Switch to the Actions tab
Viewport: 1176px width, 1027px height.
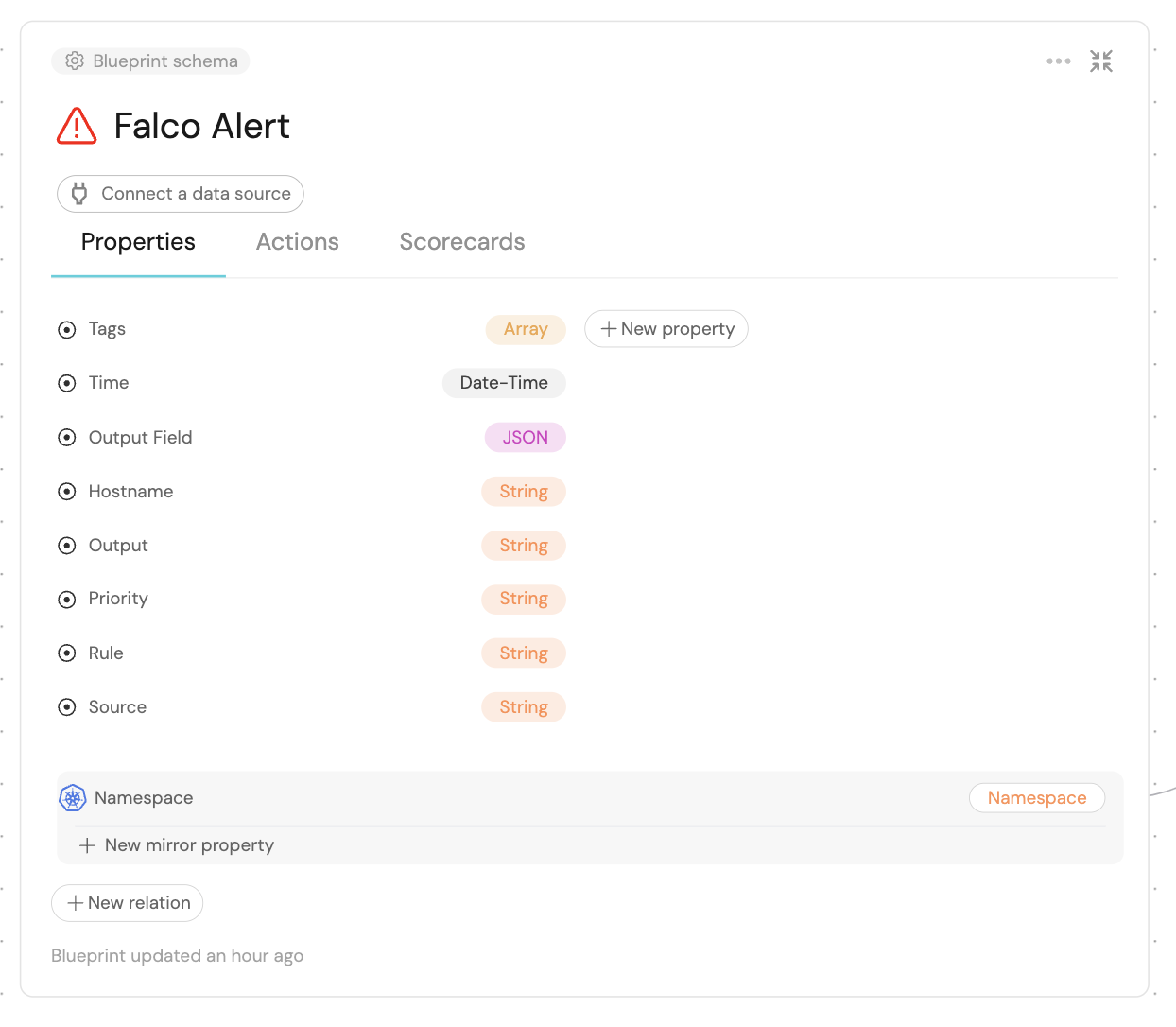coord(297,242)
